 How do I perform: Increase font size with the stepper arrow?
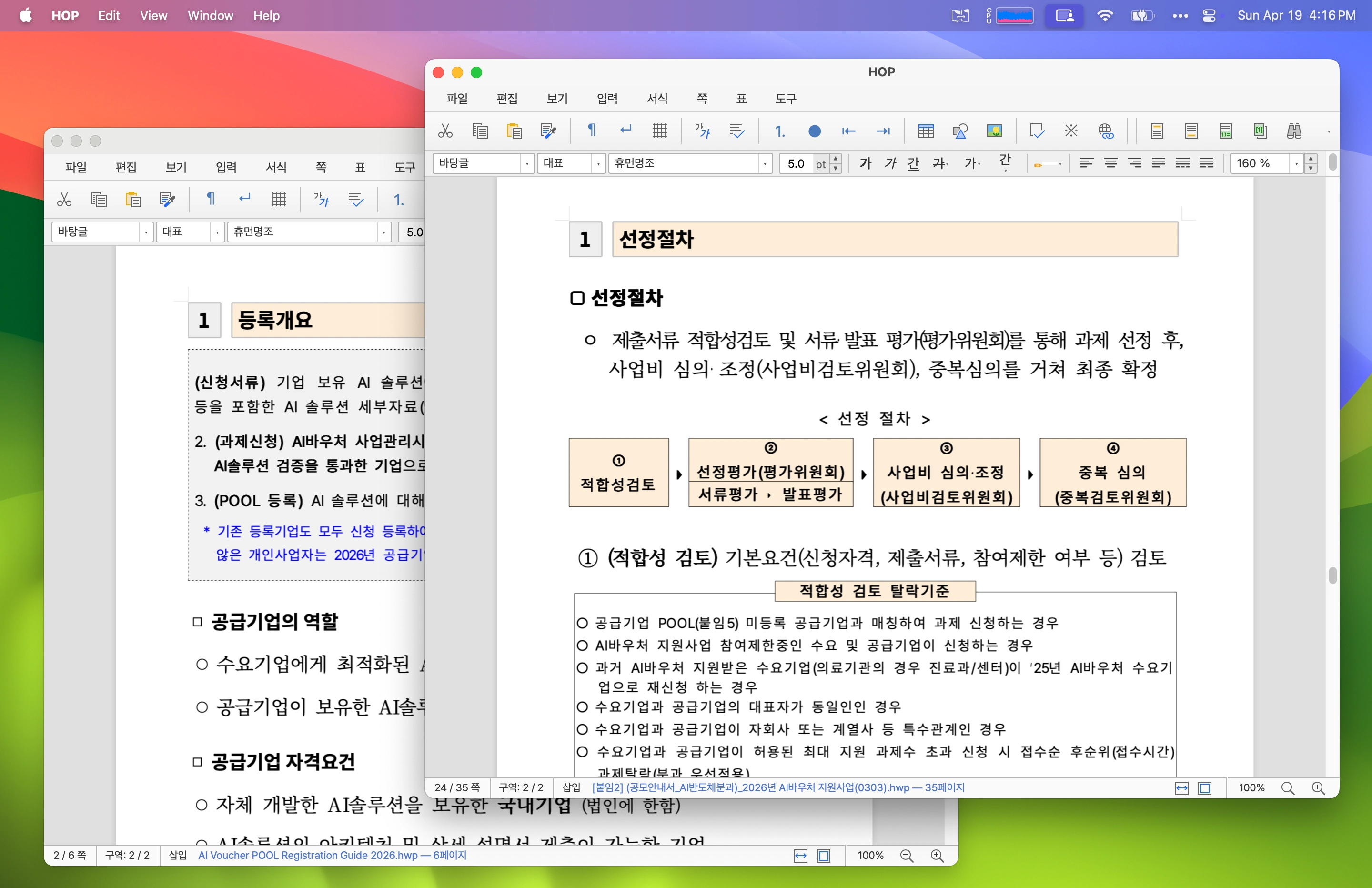[835, 160]
